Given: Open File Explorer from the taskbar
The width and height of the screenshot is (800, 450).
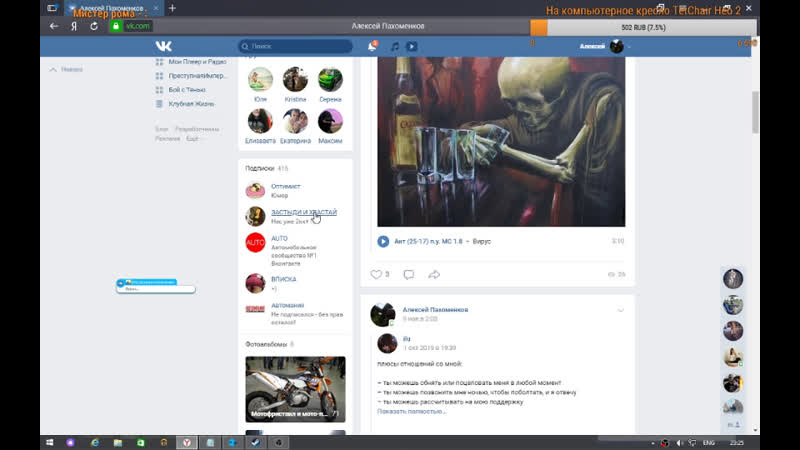Looking at the screenshot, I should pyautogui.click(x=118, y=442).
